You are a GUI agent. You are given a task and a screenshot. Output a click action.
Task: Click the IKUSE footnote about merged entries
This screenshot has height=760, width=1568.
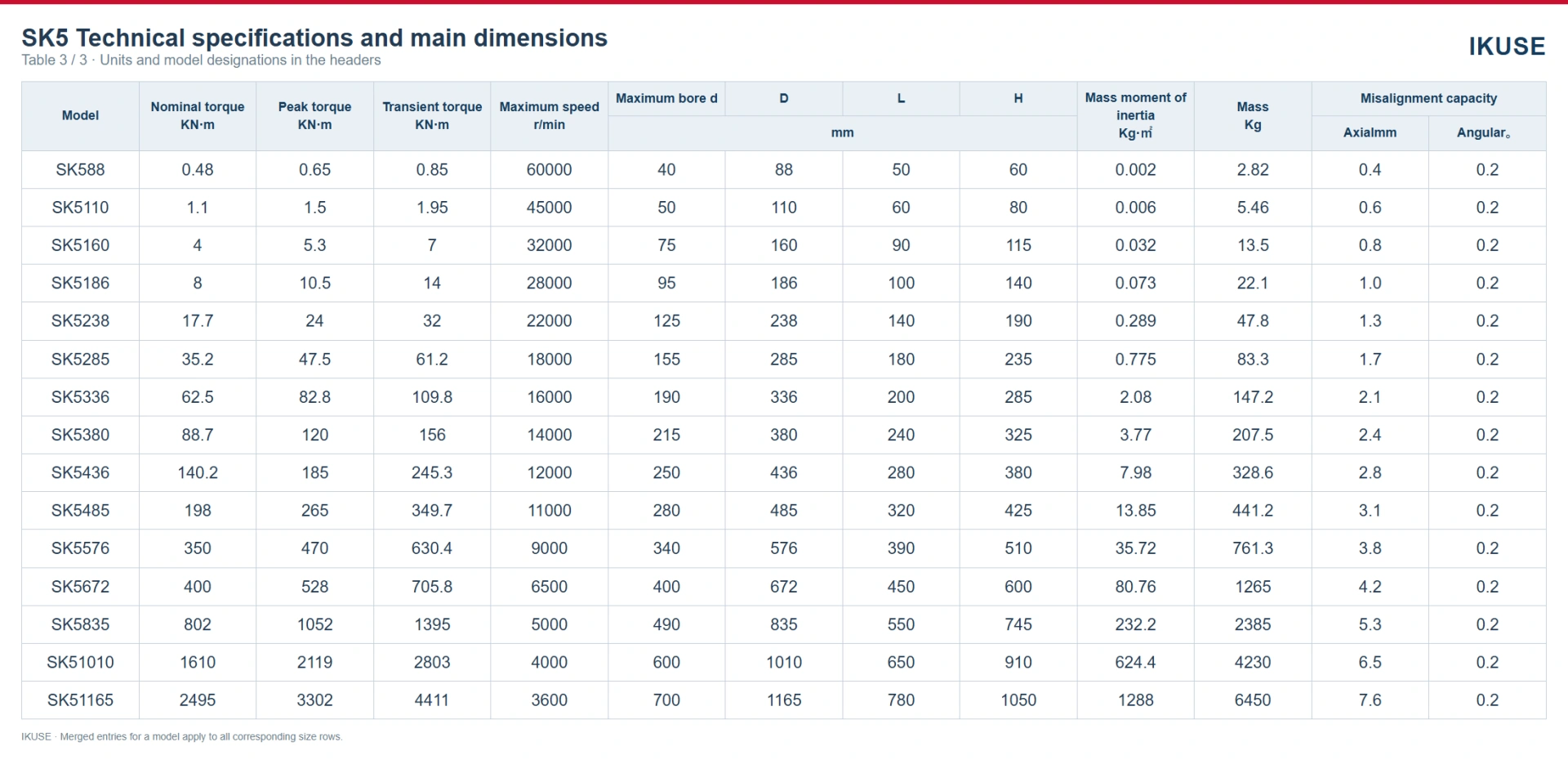click(182, 736)
